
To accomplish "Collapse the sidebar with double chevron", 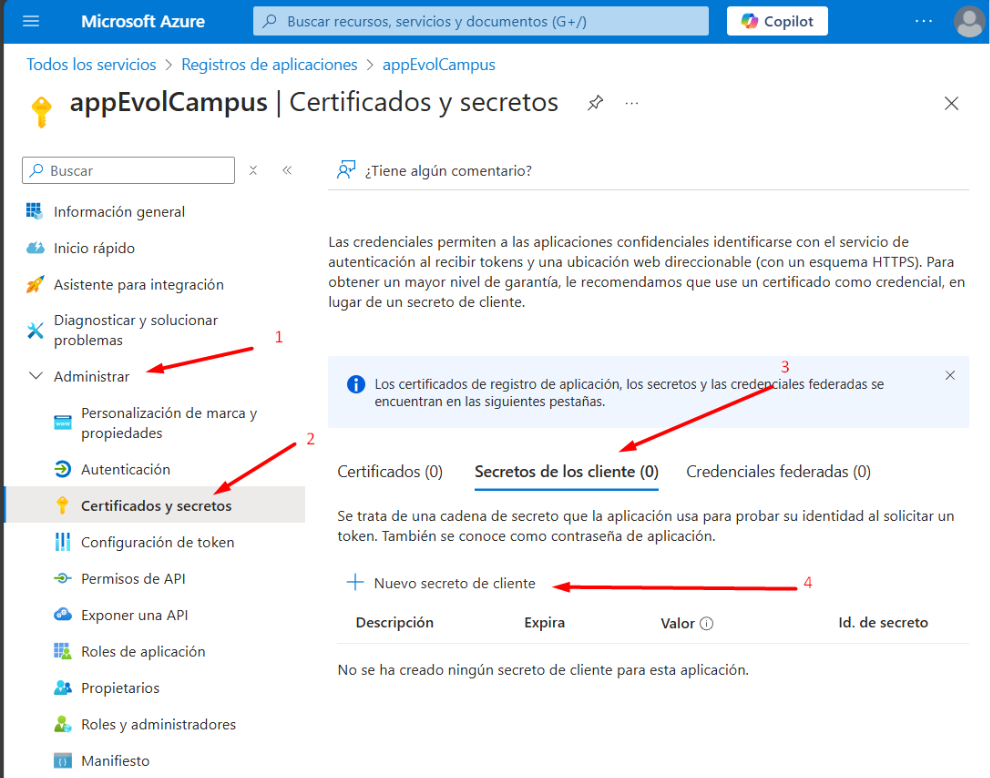I will 287,171.
